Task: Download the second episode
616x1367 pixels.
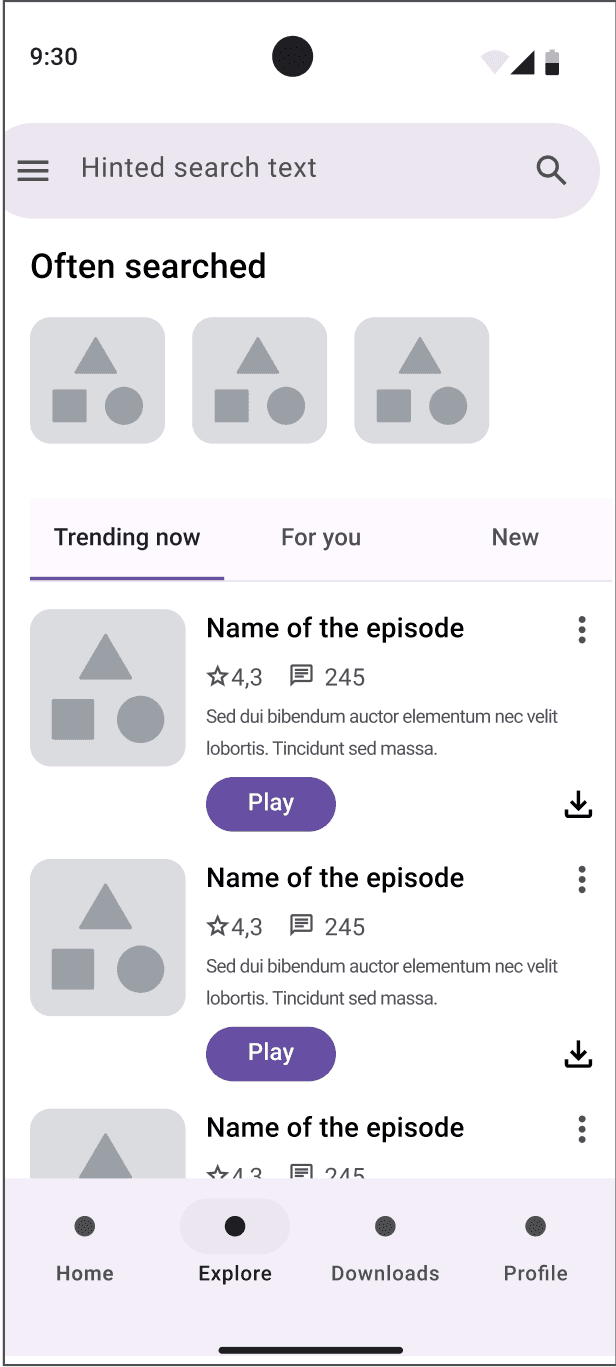Action: 579,1054
